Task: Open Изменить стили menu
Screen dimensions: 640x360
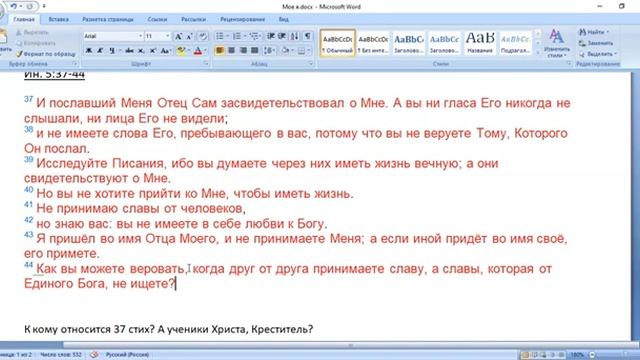Action: 557,43
